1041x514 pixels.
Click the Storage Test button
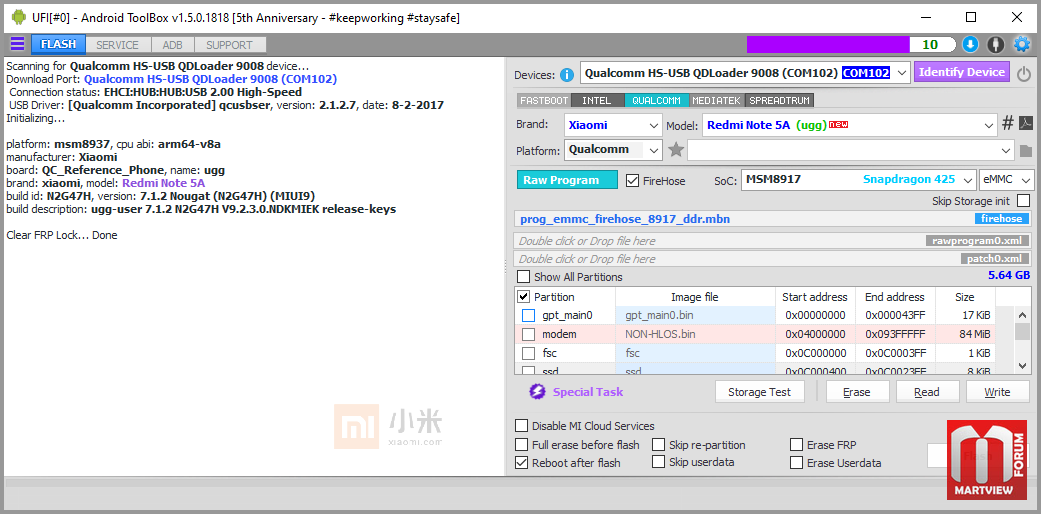(x=760, y=392)
